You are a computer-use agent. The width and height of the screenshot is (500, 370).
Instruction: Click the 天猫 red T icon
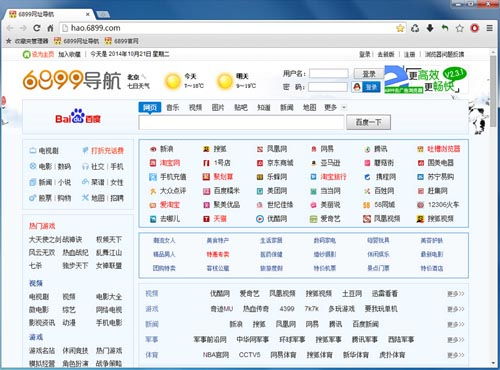(x=206, y=219)
